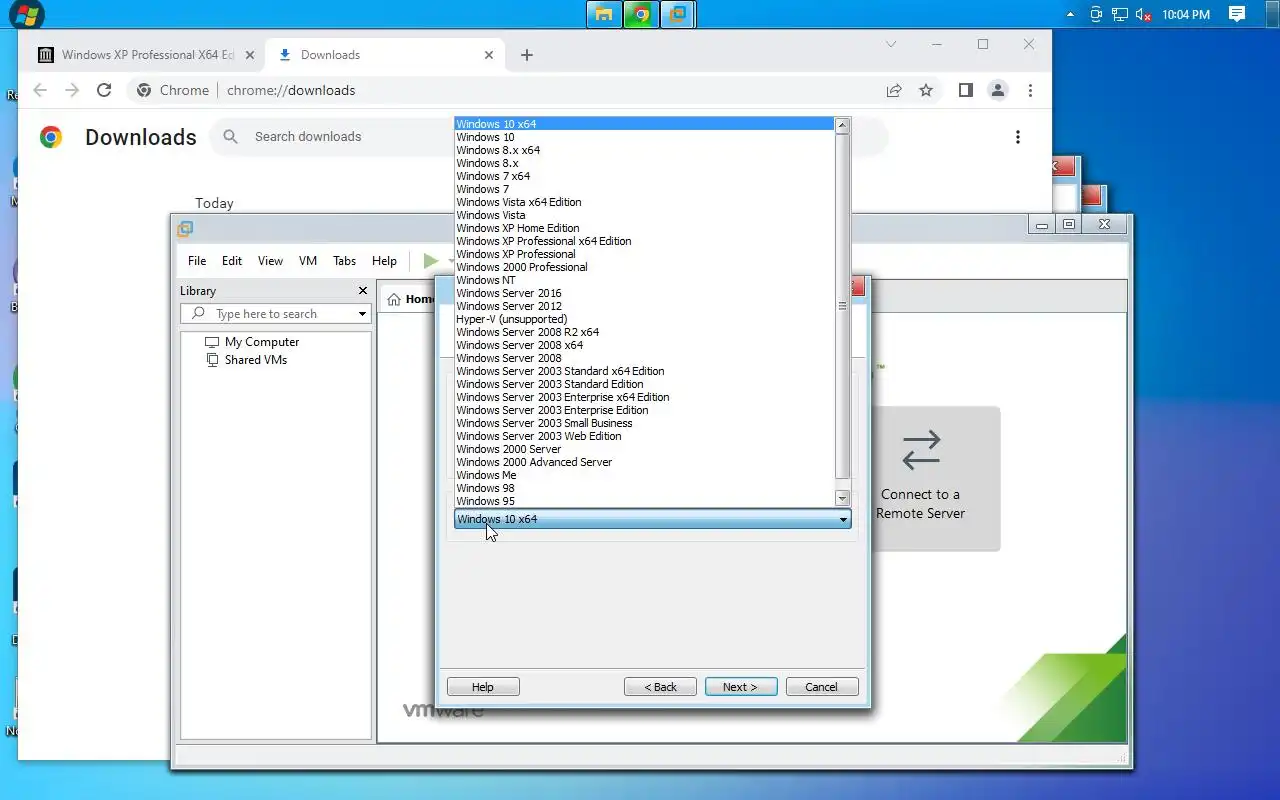Image resolution: width=1280 pixels, height=800 pixels.
Task: Show hidden system tray icons
Action: coord(1071,14)
